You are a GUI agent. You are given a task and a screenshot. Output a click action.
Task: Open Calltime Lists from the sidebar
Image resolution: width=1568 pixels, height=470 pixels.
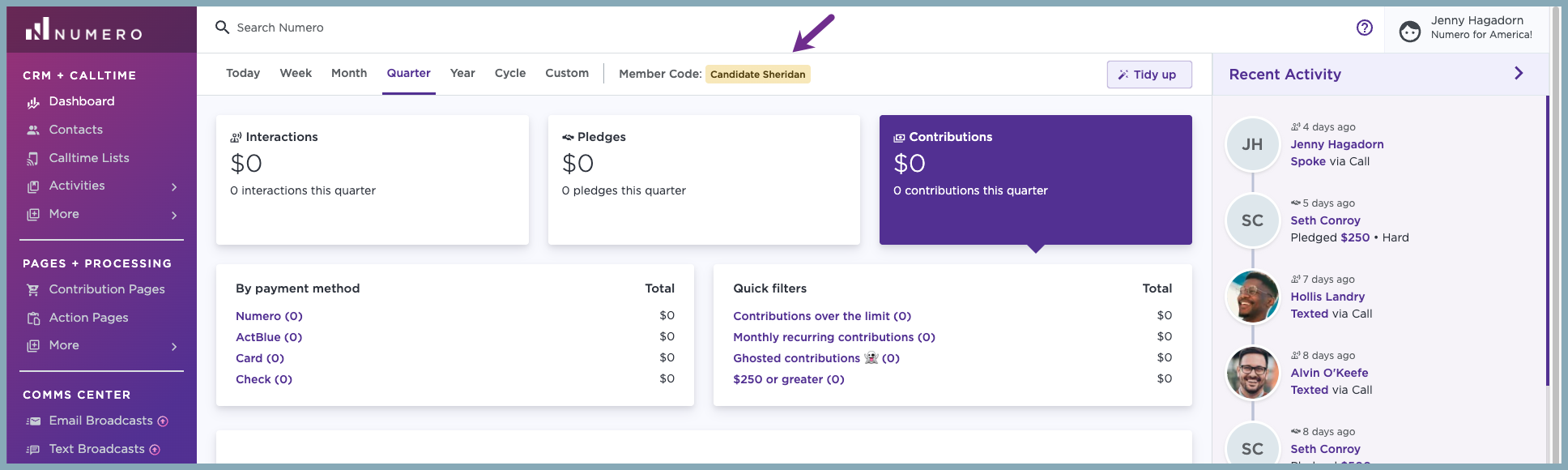89,158
